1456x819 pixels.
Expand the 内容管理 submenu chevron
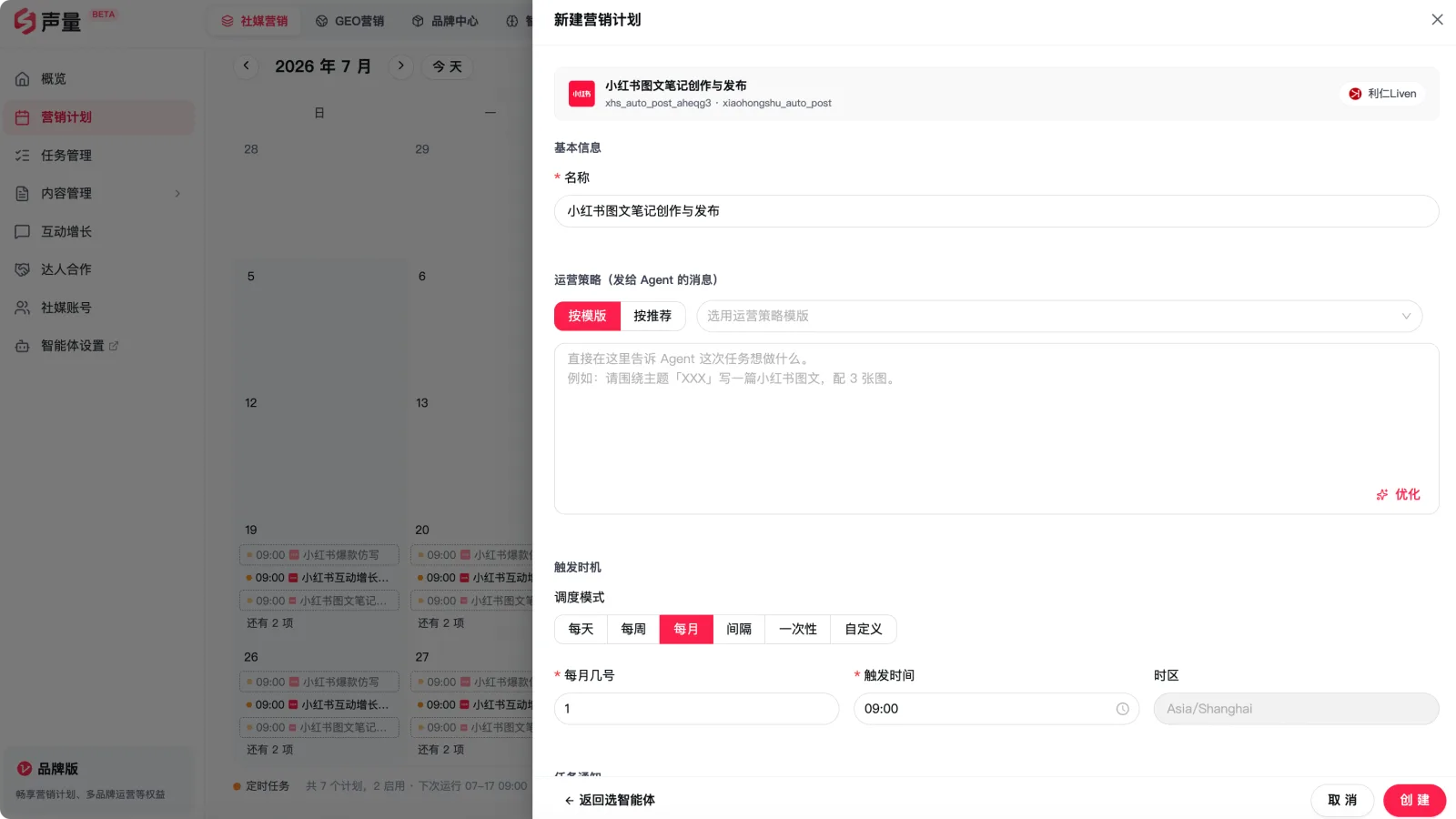[x=177, y=194]
